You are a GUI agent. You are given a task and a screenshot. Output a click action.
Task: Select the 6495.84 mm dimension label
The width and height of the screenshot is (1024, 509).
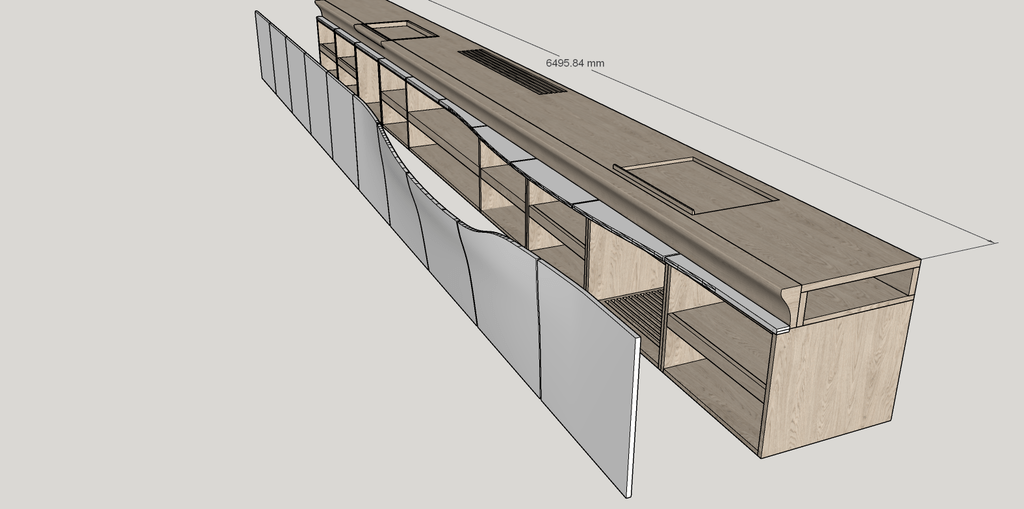[x=575, y=63]
